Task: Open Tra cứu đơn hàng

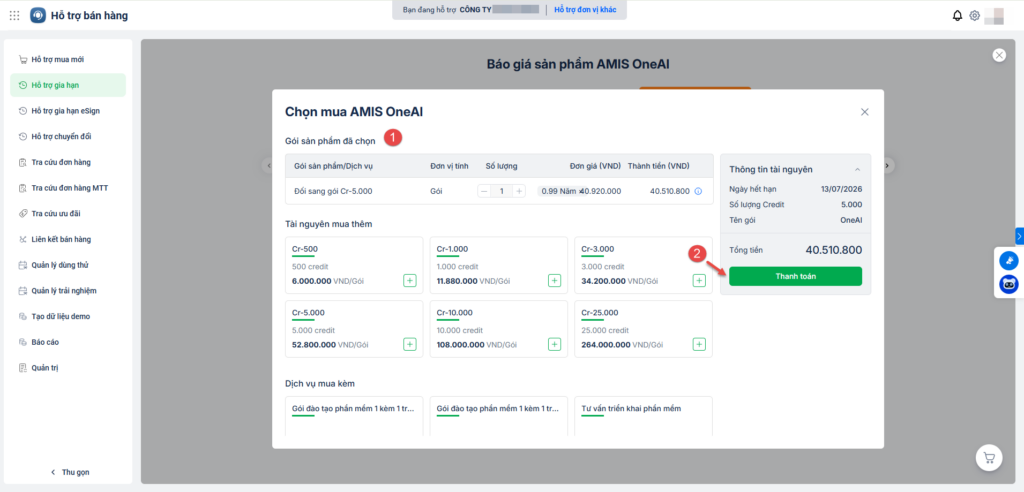Action: 68,162
